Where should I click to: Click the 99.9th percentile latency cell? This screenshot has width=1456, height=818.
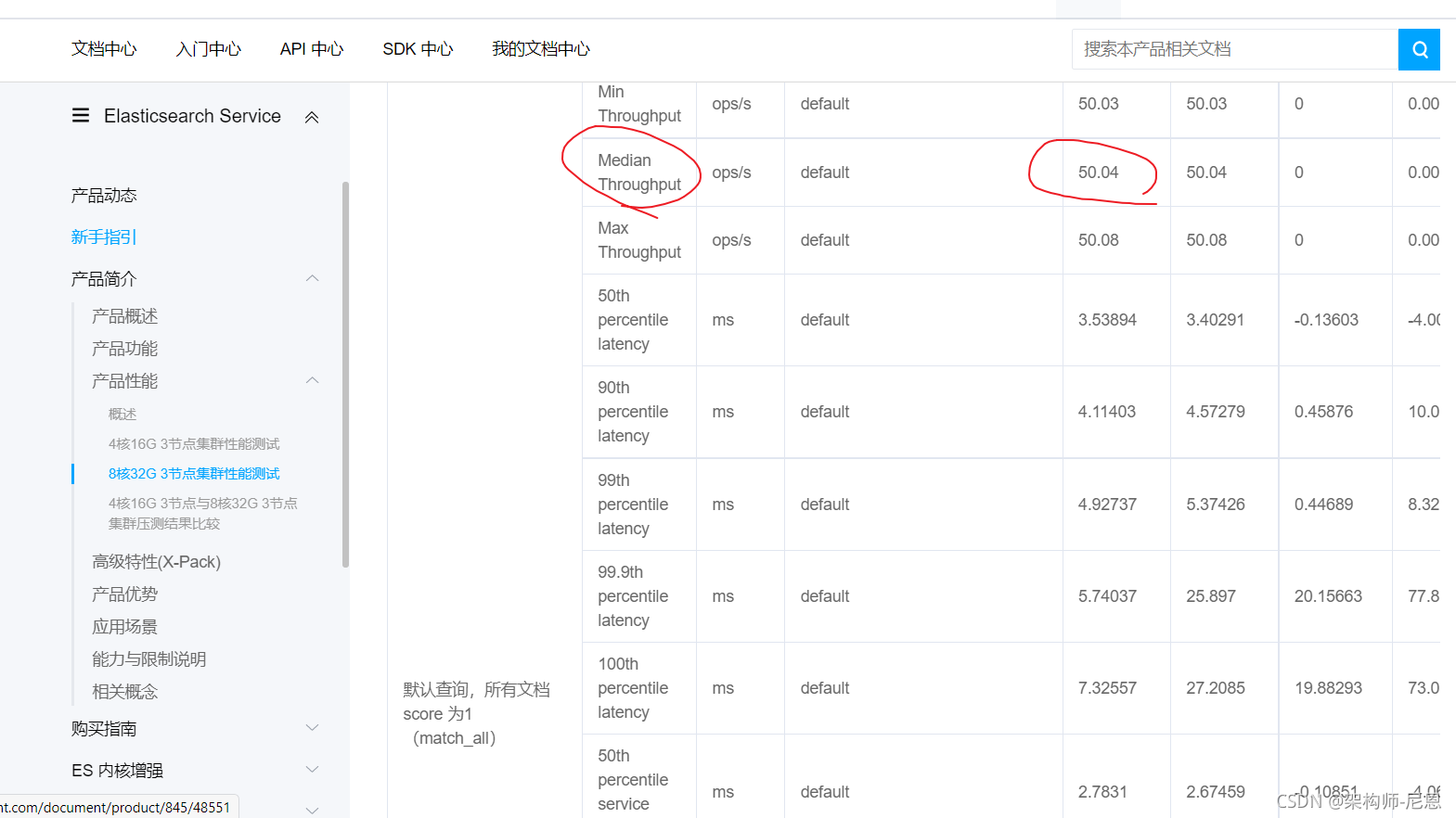pyautogui.click(x=639, y=596)
